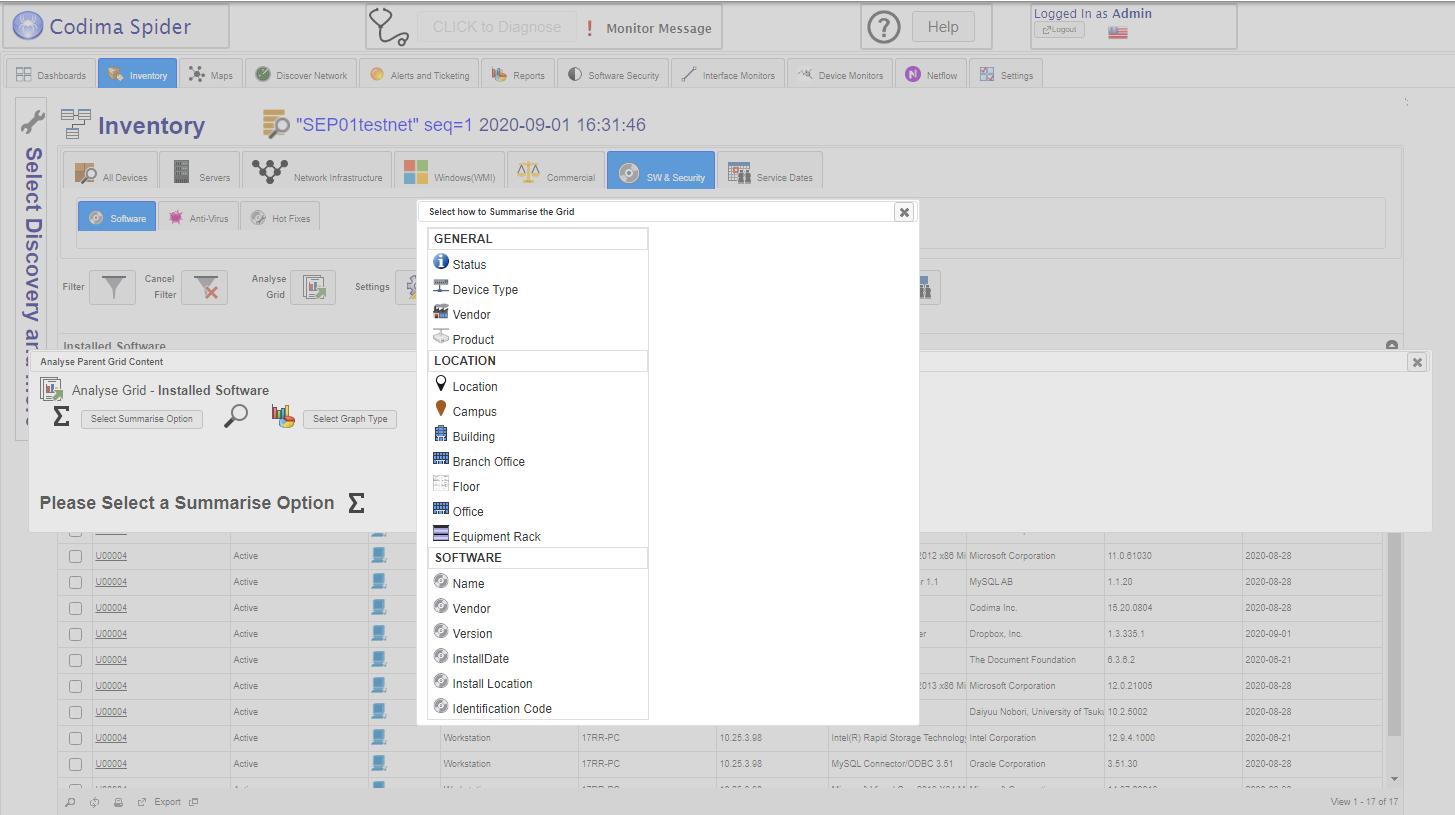Expand the Select Discovery side panel

pos(32,270)
